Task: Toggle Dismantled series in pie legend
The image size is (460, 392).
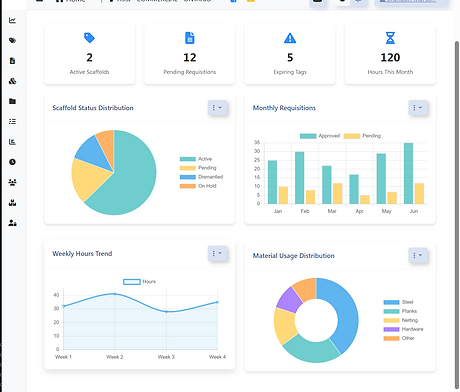Action: point(201,177)
